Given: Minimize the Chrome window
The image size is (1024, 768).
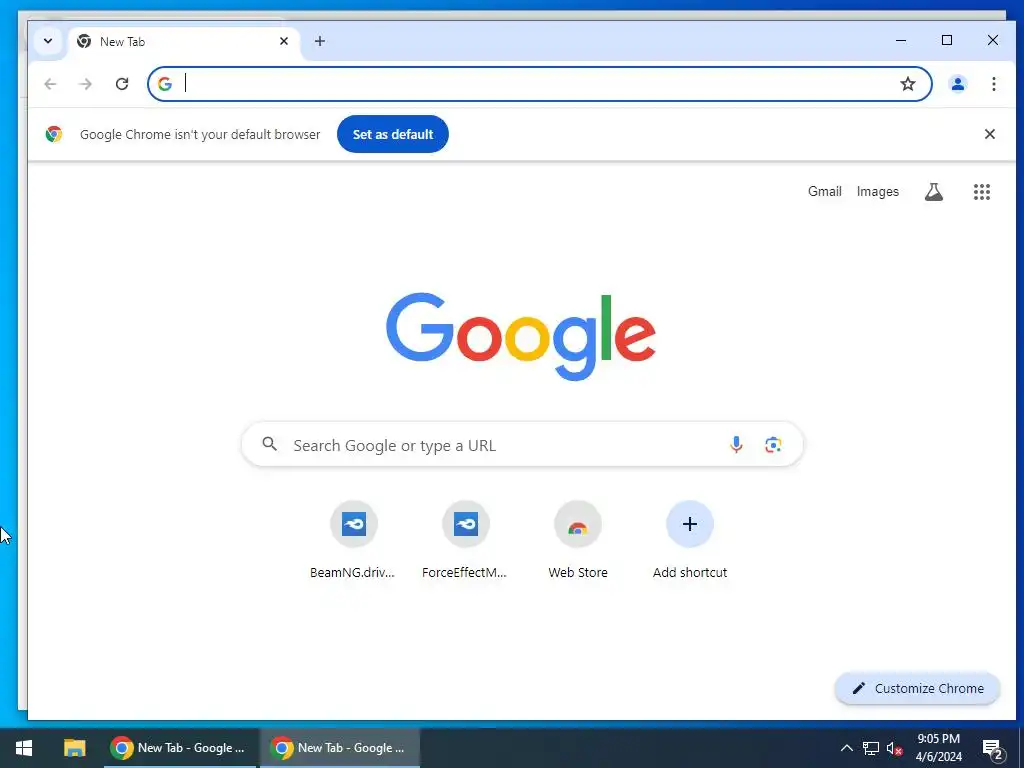Looking at the screenshot, I should [901, 40].
